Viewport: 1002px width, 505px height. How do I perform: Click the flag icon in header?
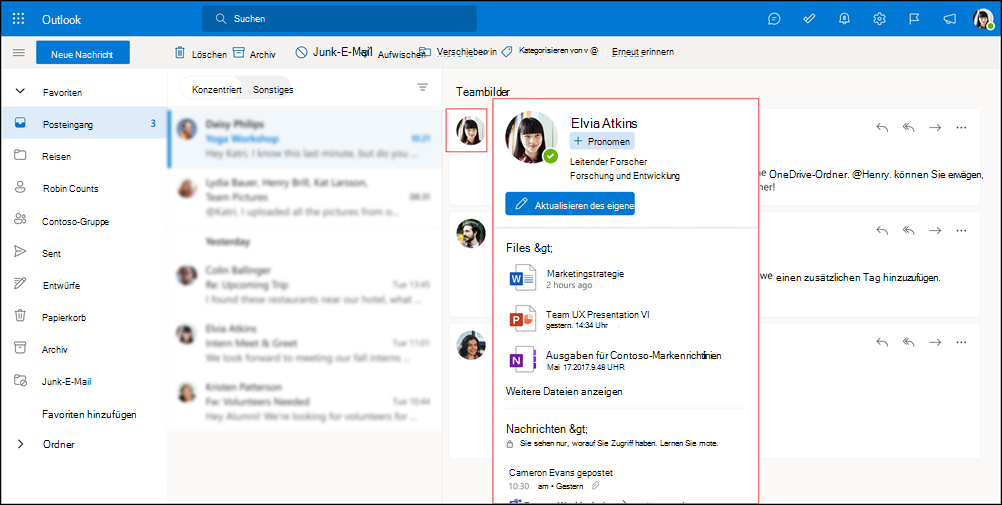pyautogui.click(x=914, y=19)
